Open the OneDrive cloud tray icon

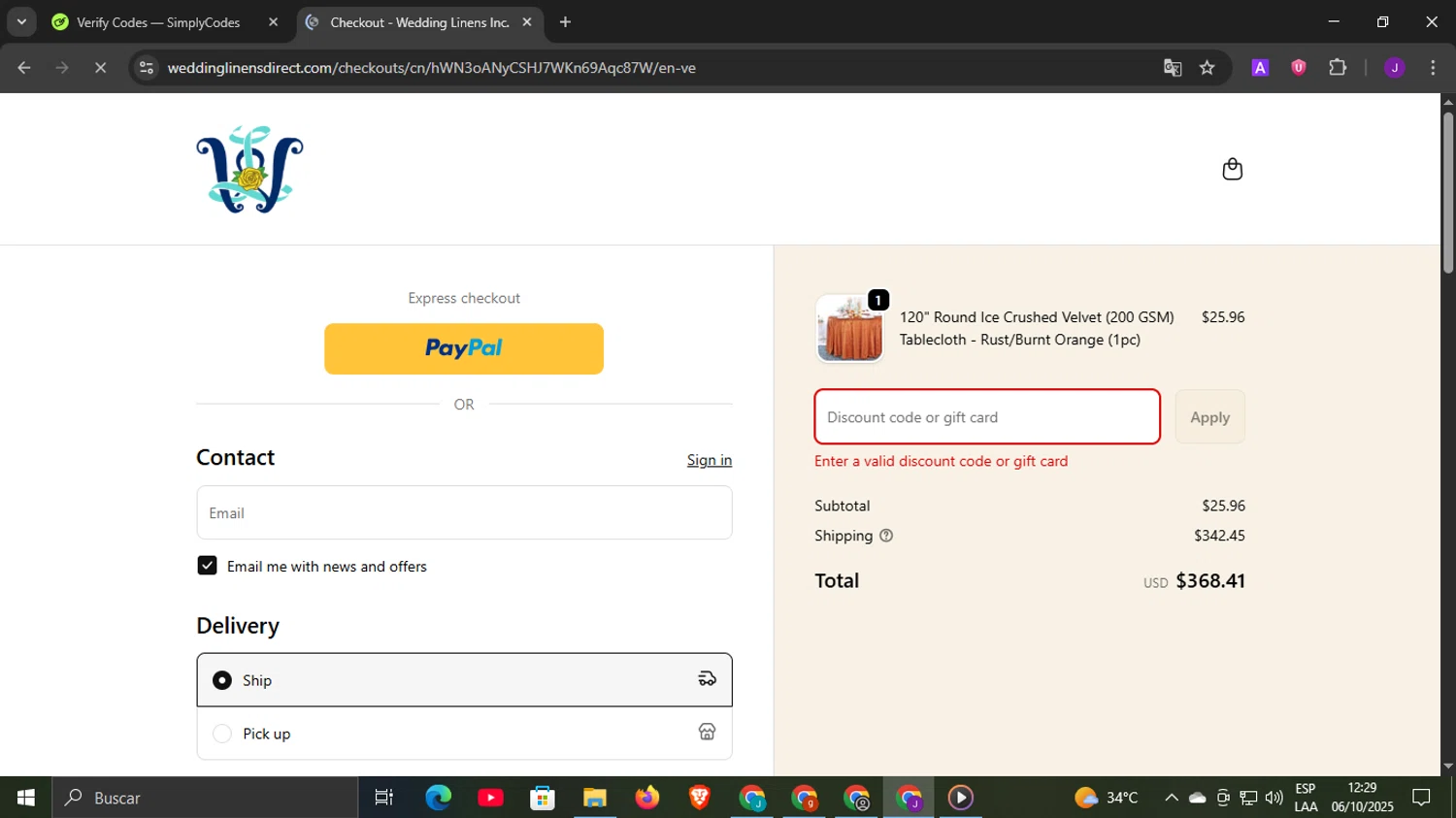click(1198, 798)
